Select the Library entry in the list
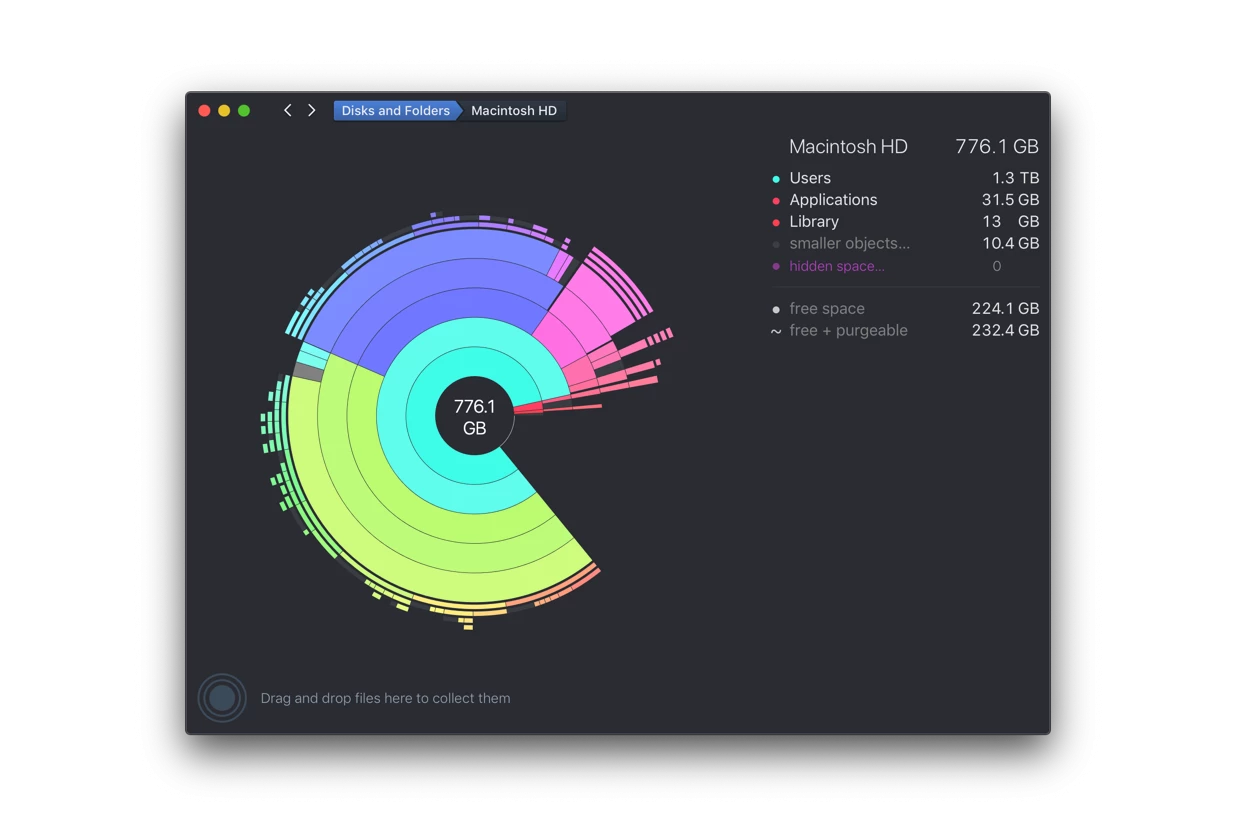The height and width of the screenshot is (824, 1236). (814, 222)
